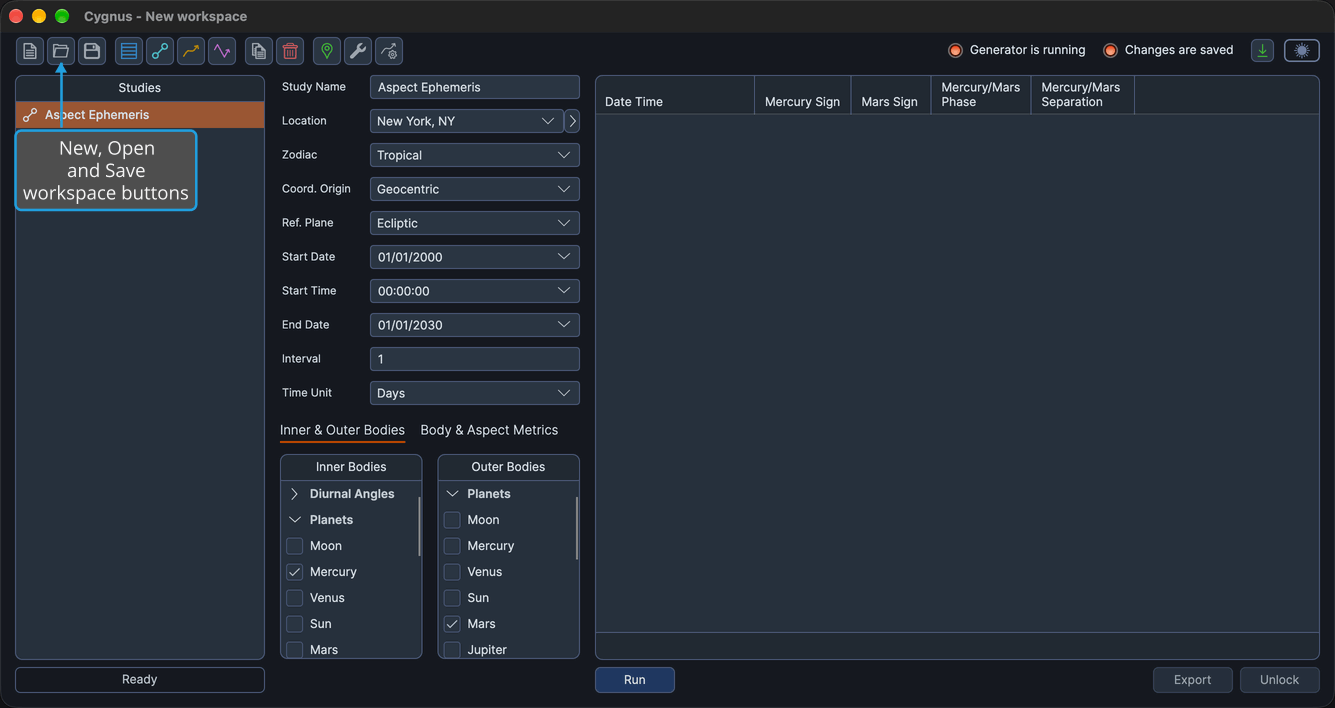Uncheck Mercury in Inner Bodies list
The width and height of the screenshot is (1335, 708).
(x=295, y=572)
